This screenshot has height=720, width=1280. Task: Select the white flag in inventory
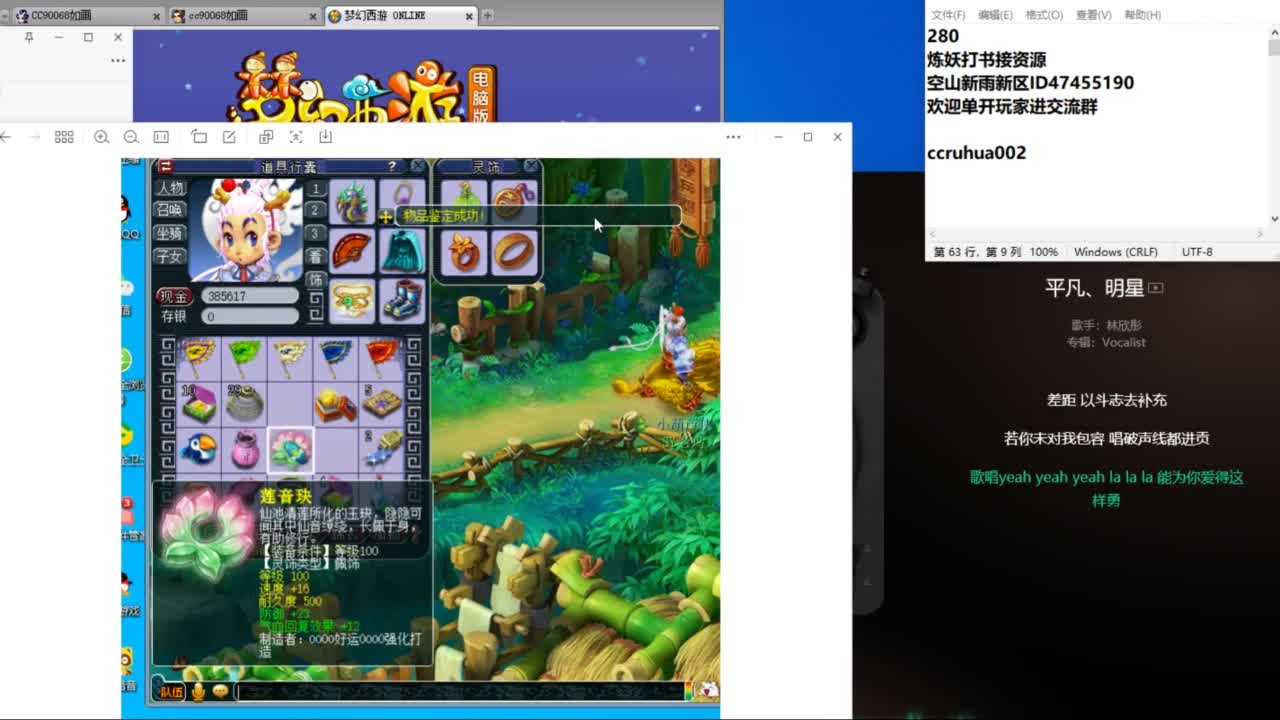290,357
